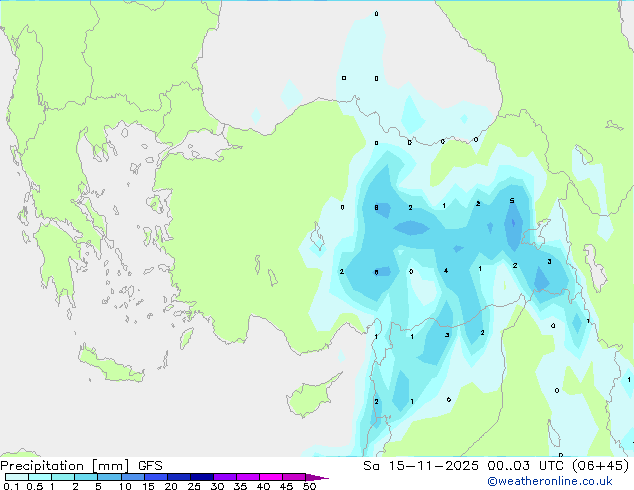Select the 15–20 mm legend color swatch

click(x=155, y=477)
